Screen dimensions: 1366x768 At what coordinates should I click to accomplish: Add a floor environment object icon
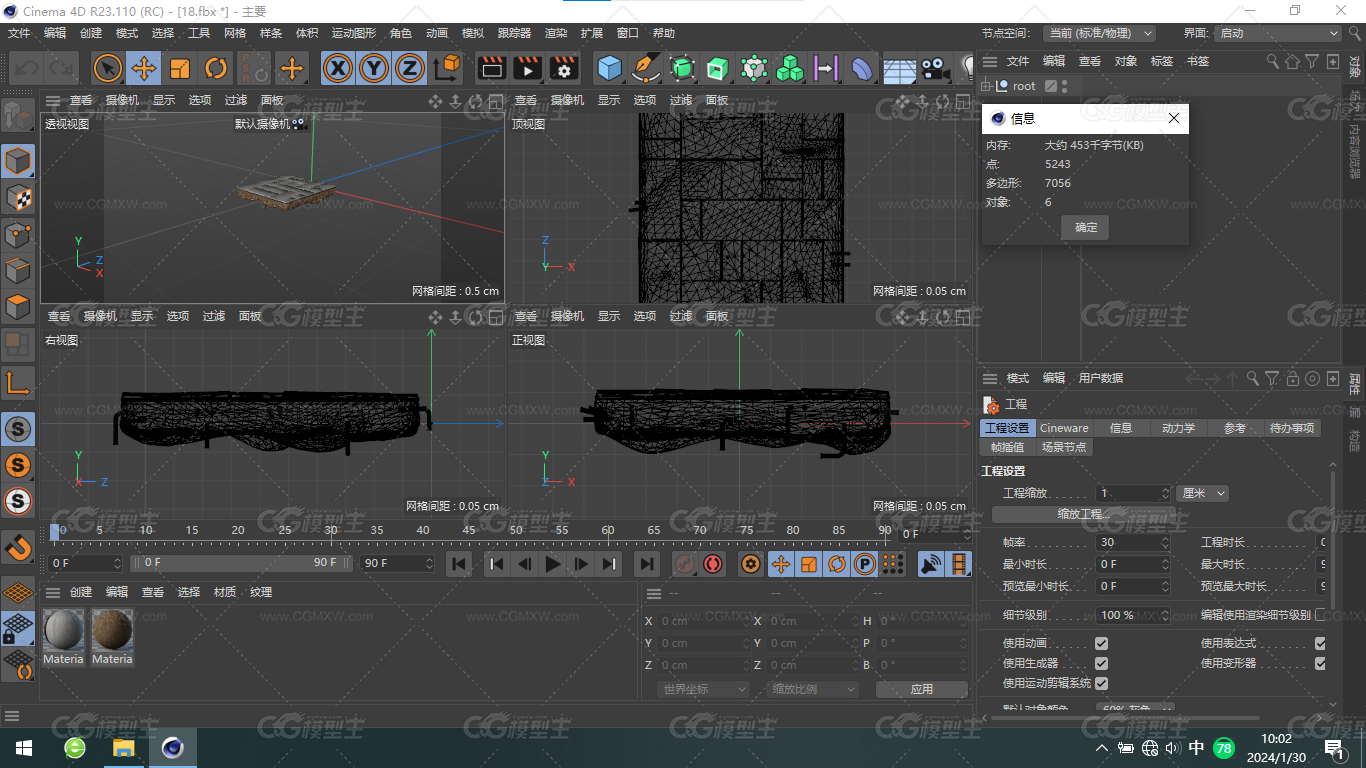tap(899, 68)
